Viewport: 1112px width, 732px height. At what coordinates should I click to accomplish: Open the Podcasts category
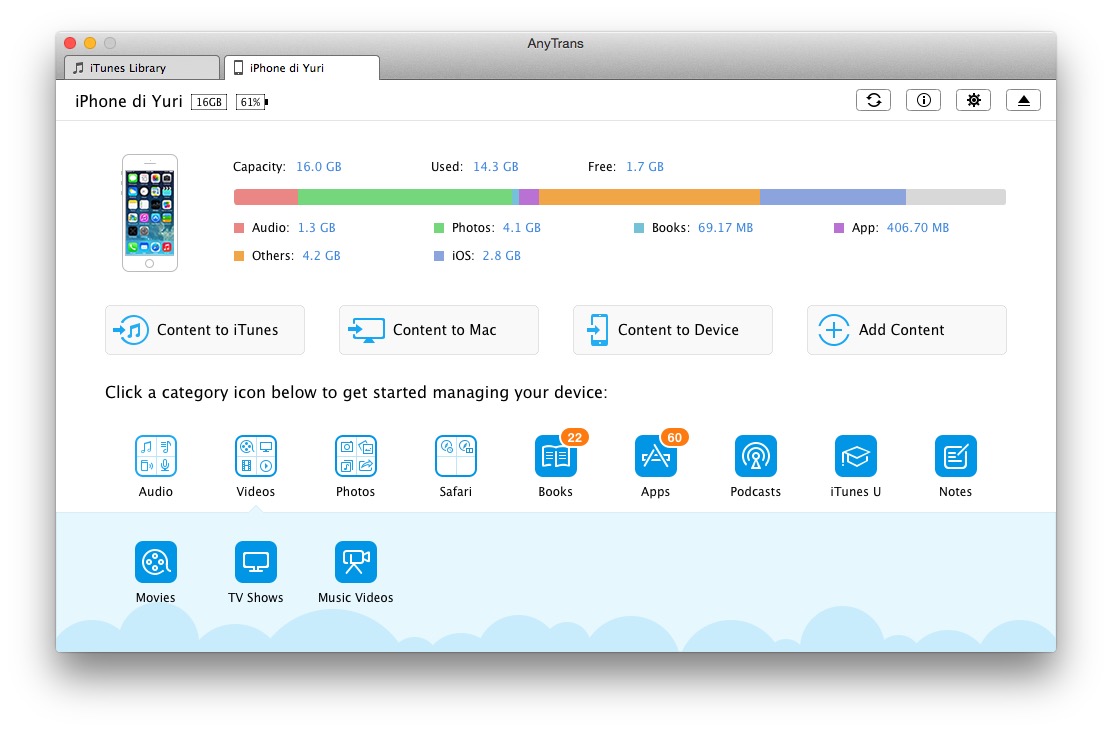[x=756, y=456]
